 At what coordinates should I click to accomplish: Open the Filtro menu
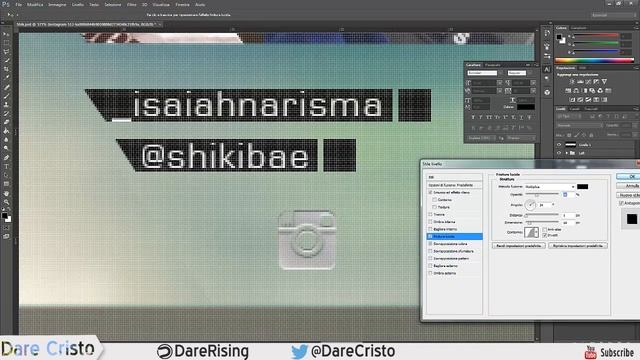(x=131, y=4)
